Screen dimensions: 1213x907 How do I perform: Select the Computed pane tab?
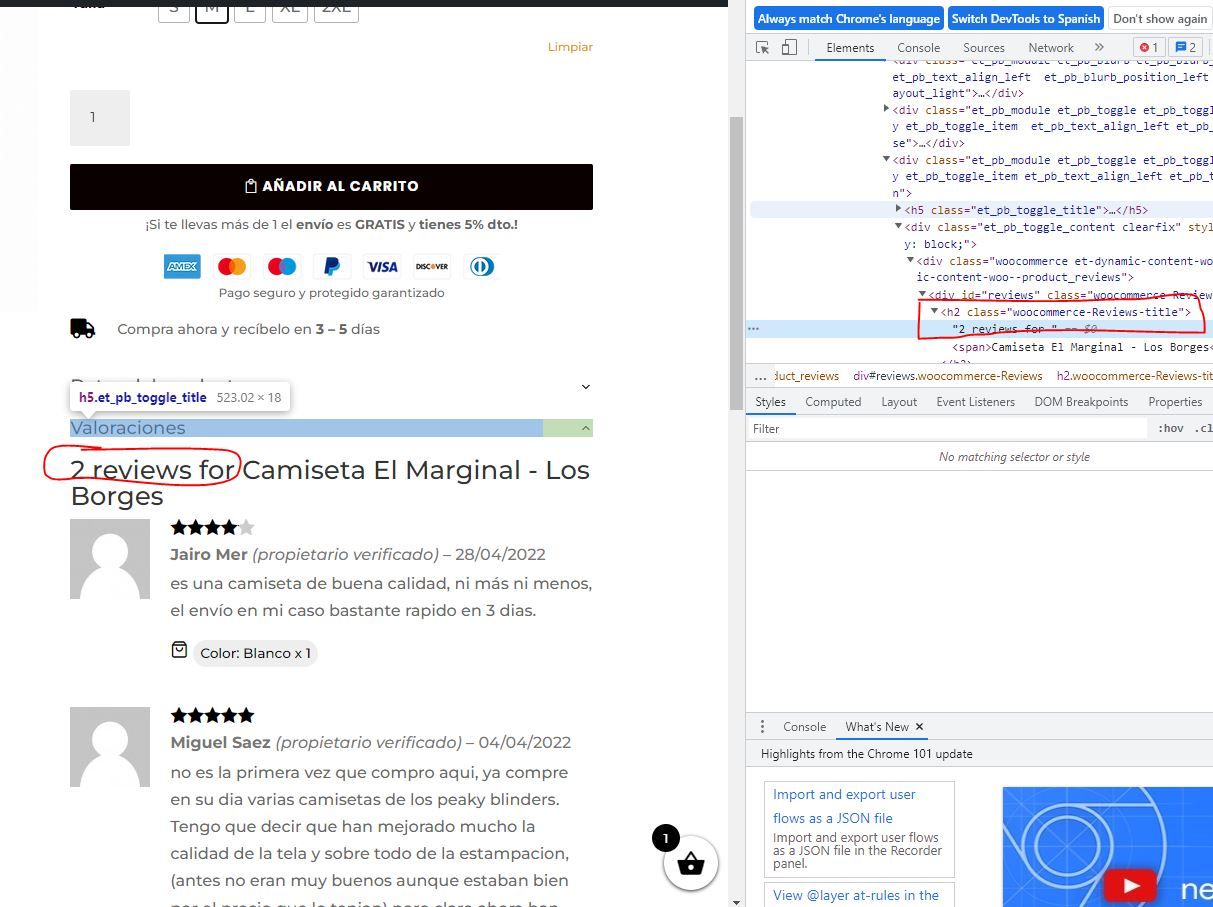point(833,402)
